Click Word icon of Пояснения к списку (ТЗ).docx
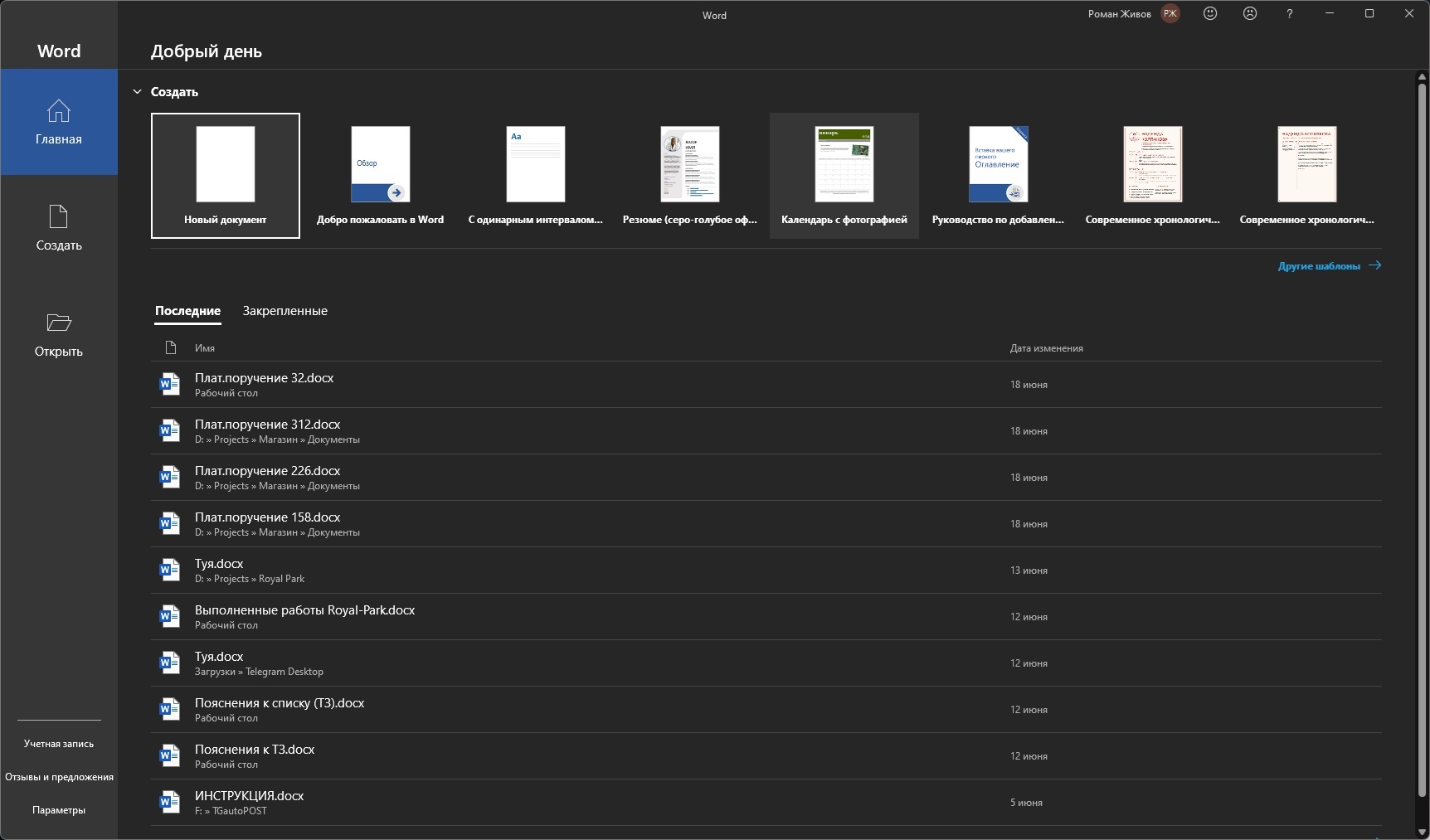 coord(170,709)
